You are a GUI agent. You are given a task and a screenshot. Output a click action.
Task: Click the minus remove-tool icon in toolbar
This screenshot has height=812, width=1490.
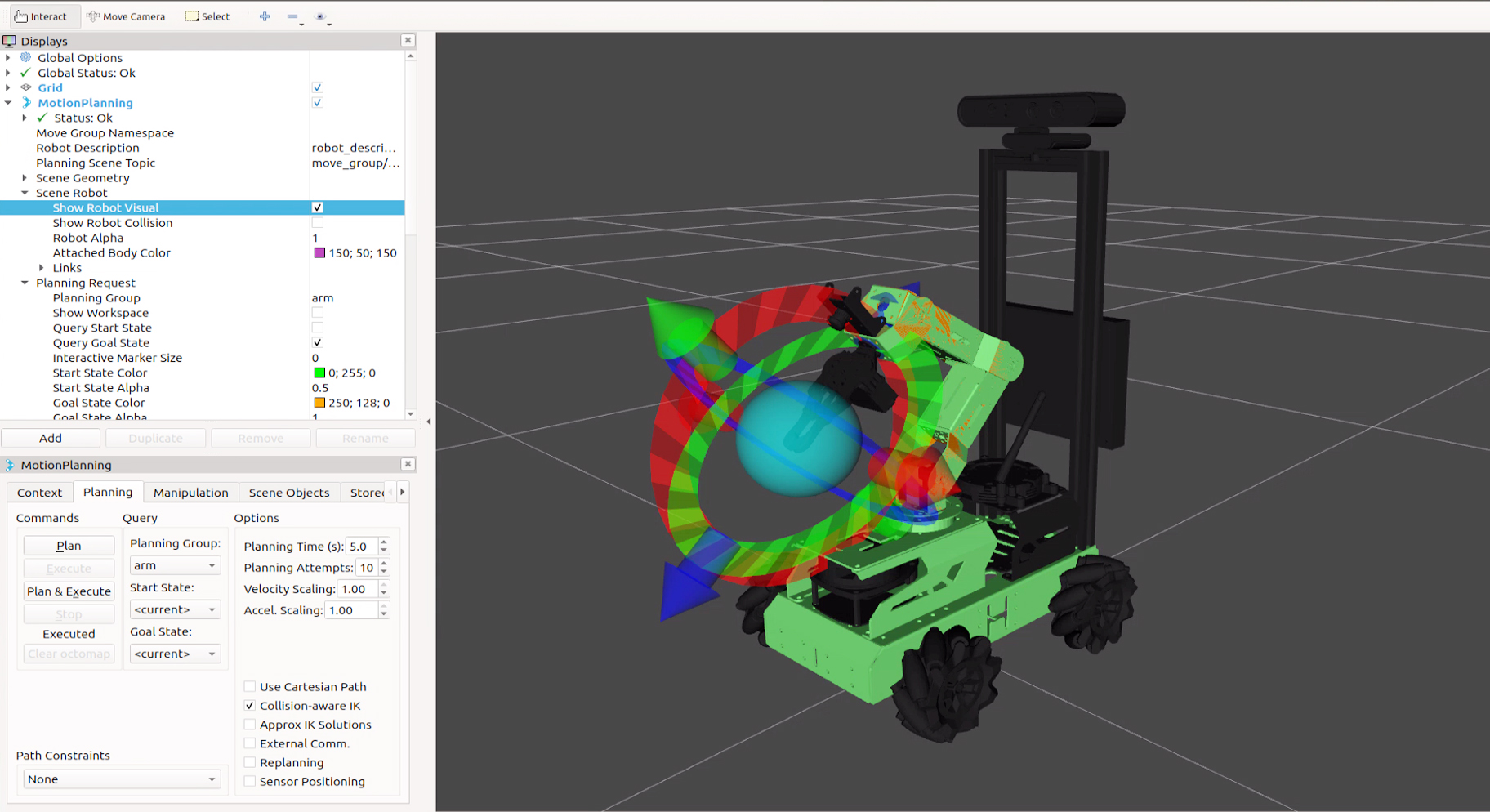coord(292,16)
